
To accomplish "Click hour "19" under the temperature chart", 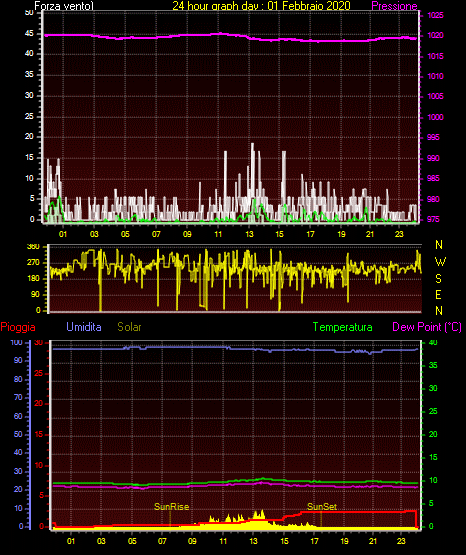I will (x=344, y=541).
